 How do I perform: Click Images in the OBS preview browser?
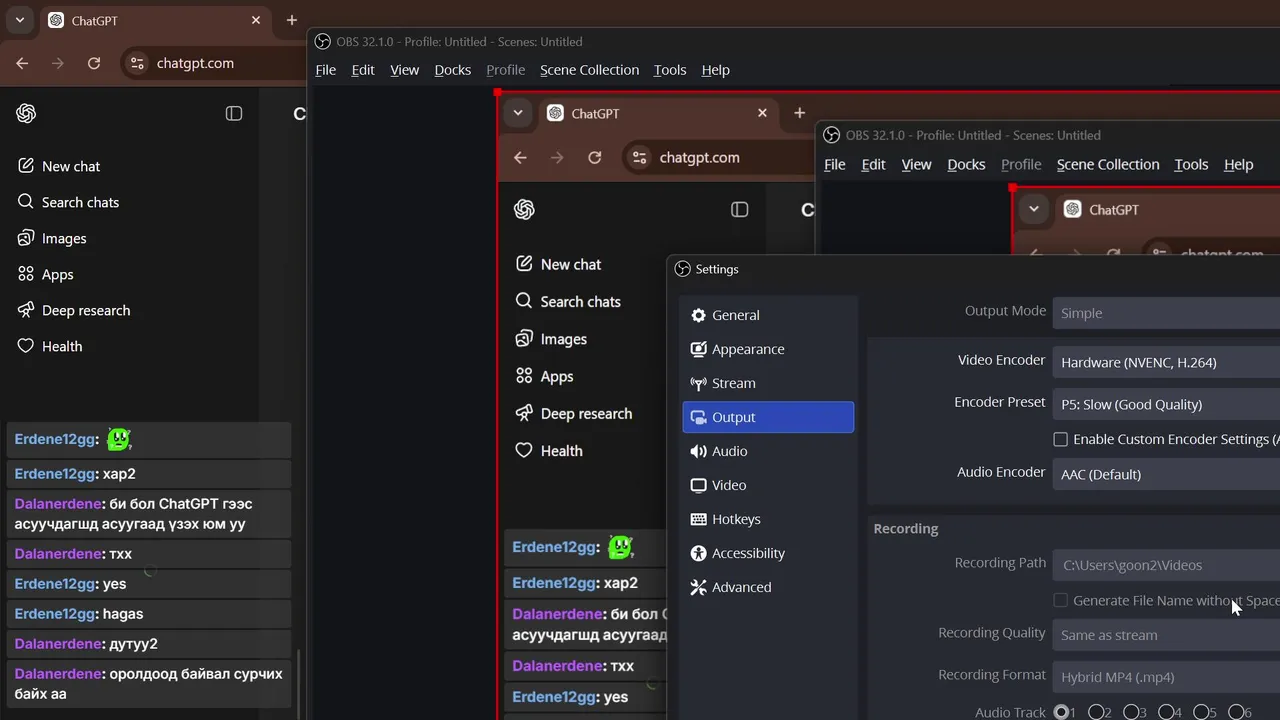[551, 339]
